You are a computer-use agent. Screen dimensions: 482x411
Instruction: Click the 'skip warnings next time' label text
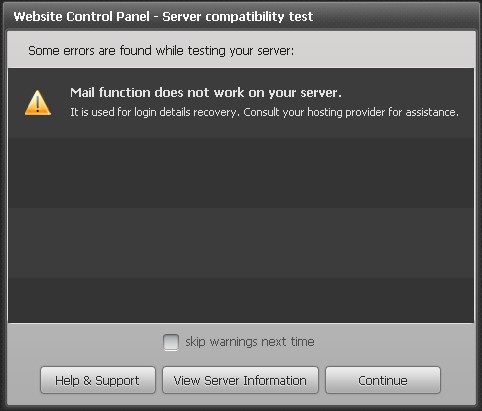pyautogui.click(x=250, y=342)
